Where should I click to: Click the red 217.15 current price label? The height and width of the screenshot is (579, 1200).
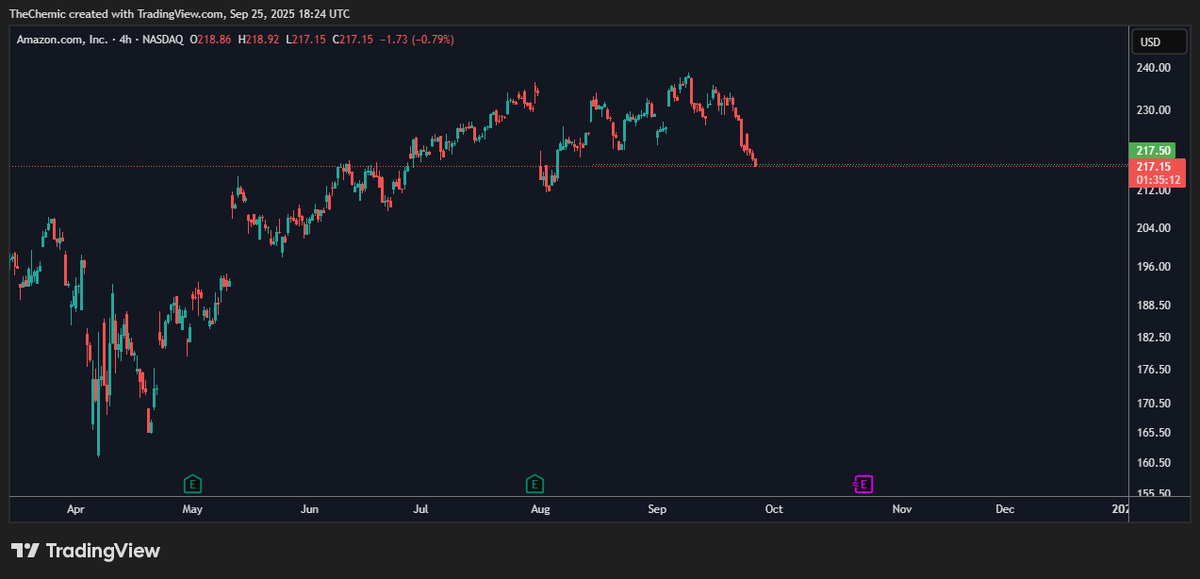pyautogui.click(x=1153, y=166)
